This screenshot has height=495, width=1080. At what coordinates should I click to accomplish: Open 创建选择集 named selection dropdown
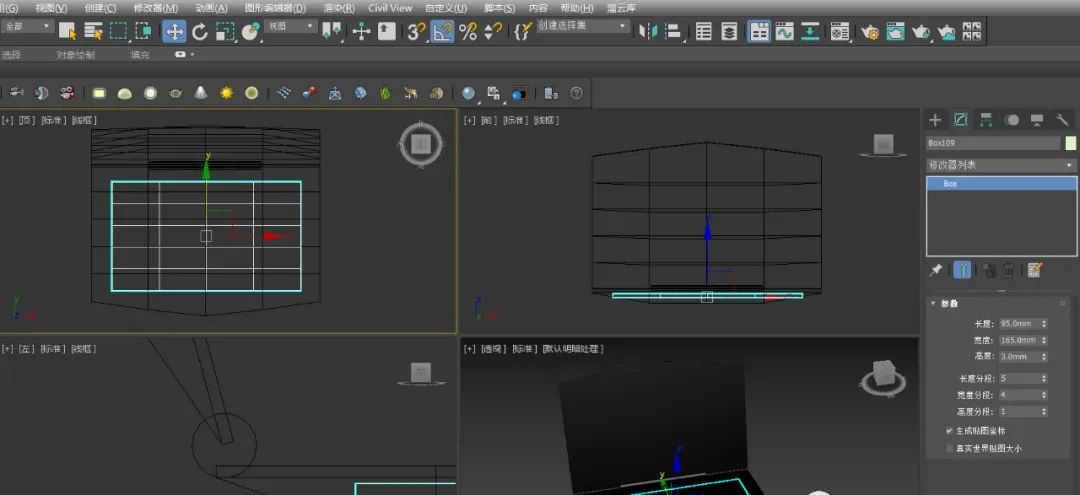(x=583, y=26)
